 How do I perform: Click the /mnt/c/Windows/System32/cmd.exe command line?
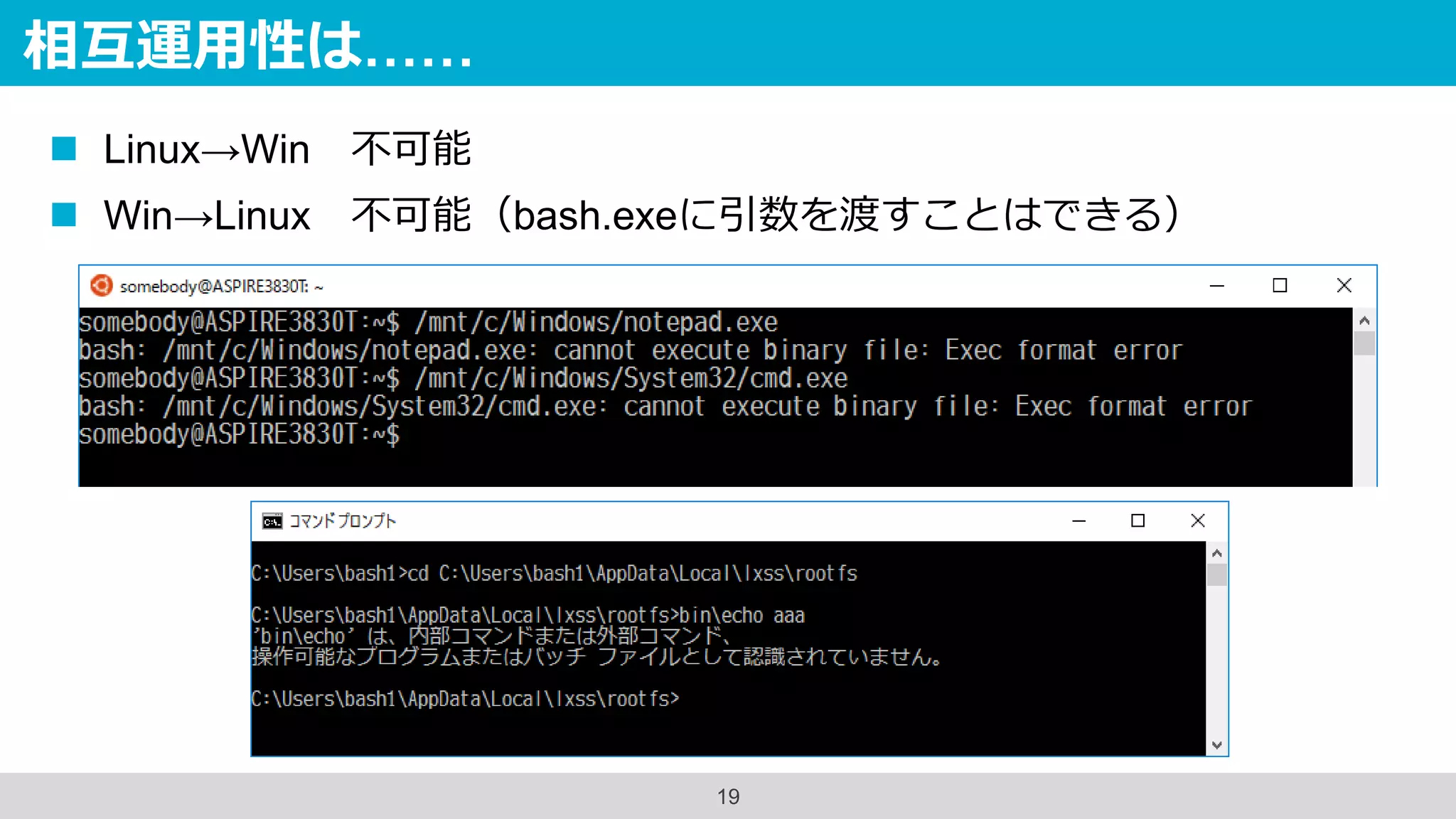(464, 378)
